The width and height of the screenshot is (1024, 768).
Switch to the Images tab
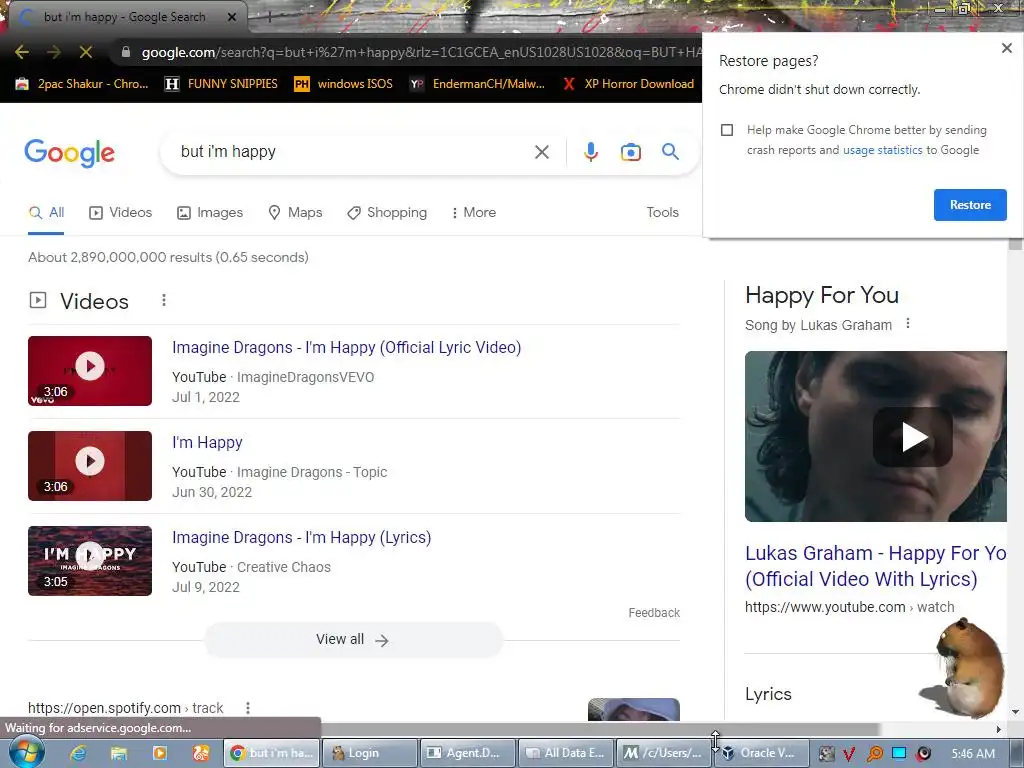(210, 213)
